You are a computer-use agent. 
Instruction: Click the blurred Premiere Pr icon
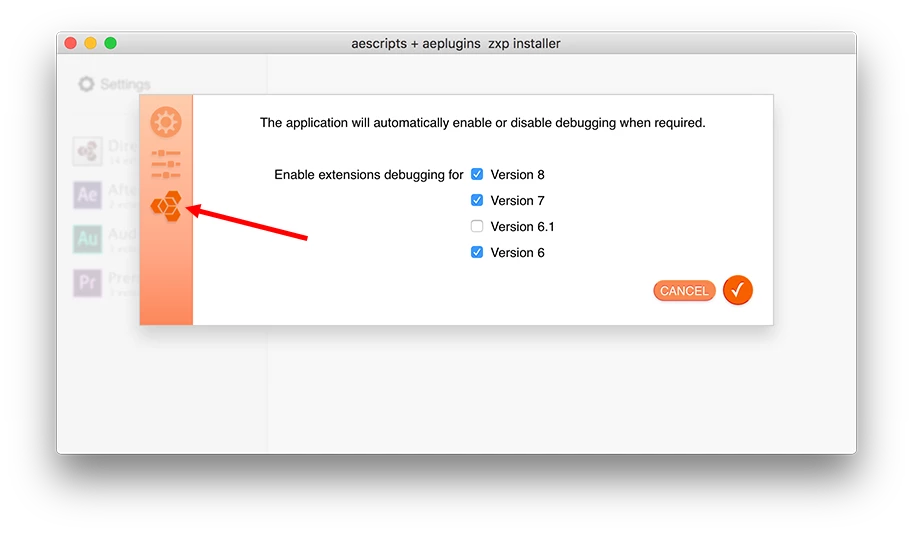pyautogui.click(x=87, y=283)
